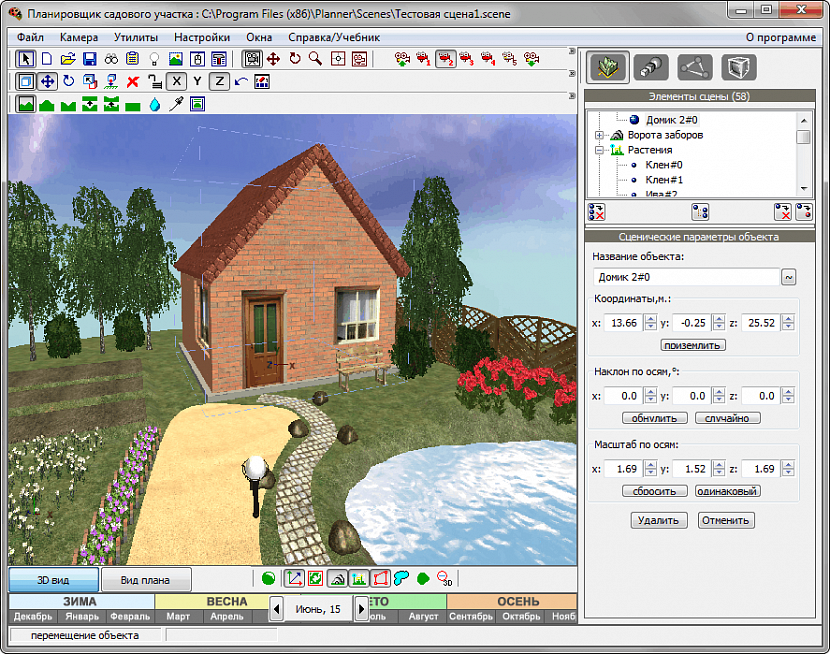This screenshot has height=654, width=830.
Task: Open the dropdown next to object name field
Action: (789, 277)
